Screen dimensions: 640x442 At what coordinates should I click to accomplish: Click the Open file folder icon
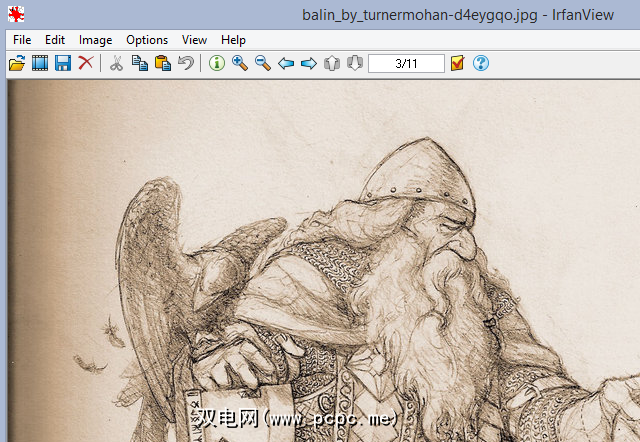(x=17, y=63)
